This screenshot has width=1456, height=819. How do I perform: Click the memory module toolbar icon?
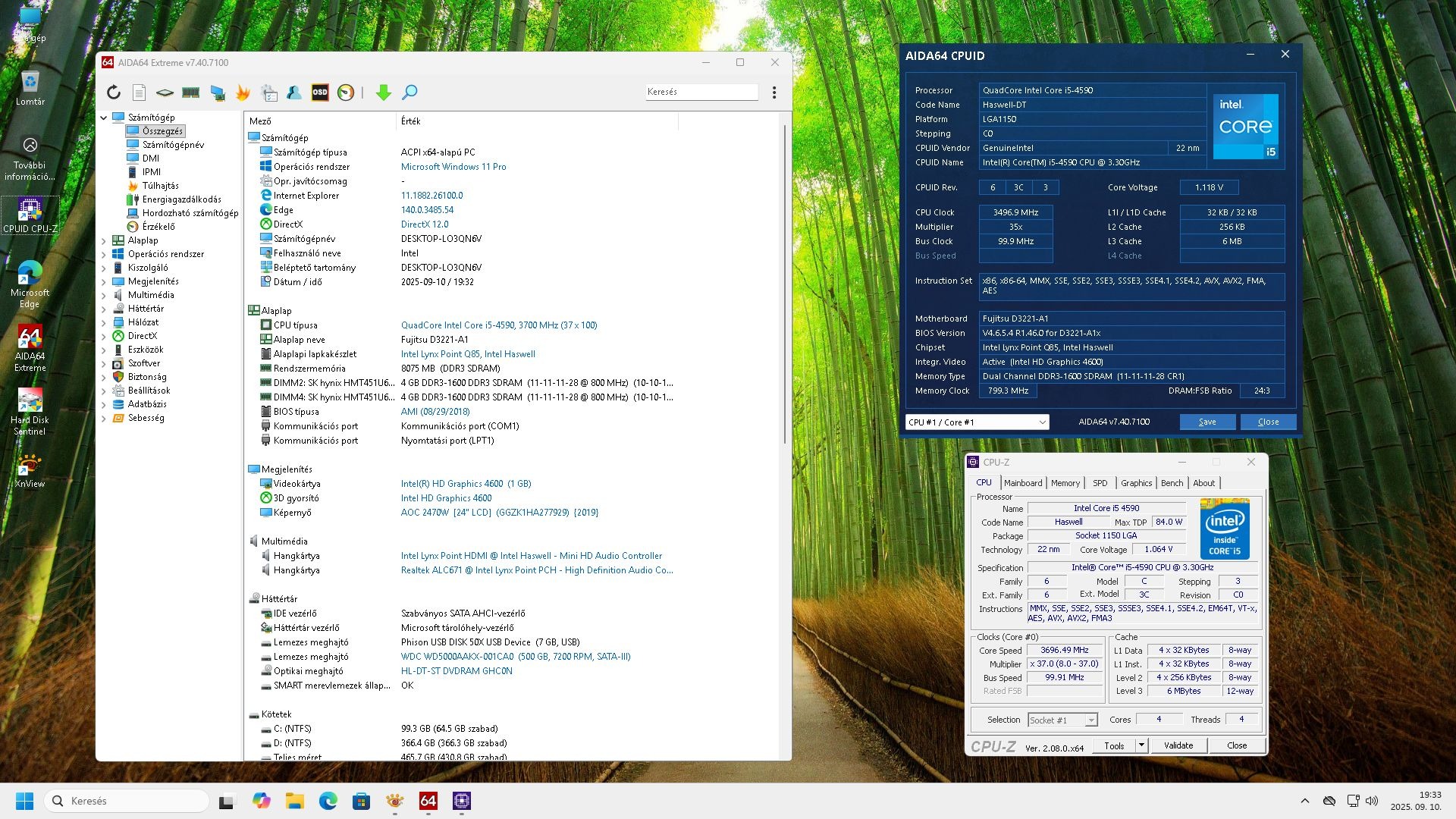coord(190,93)
